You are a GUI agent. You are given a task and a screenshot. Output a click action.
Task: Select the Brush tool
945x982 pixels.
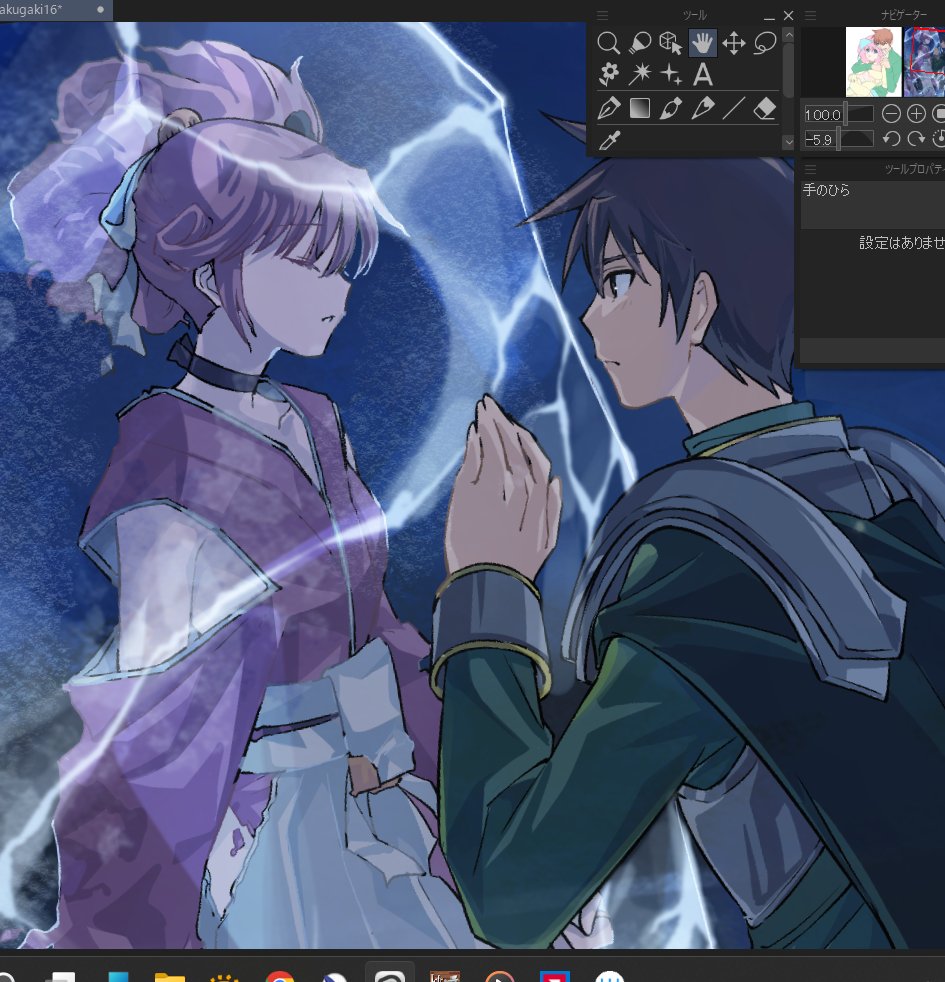pos(671,108)
